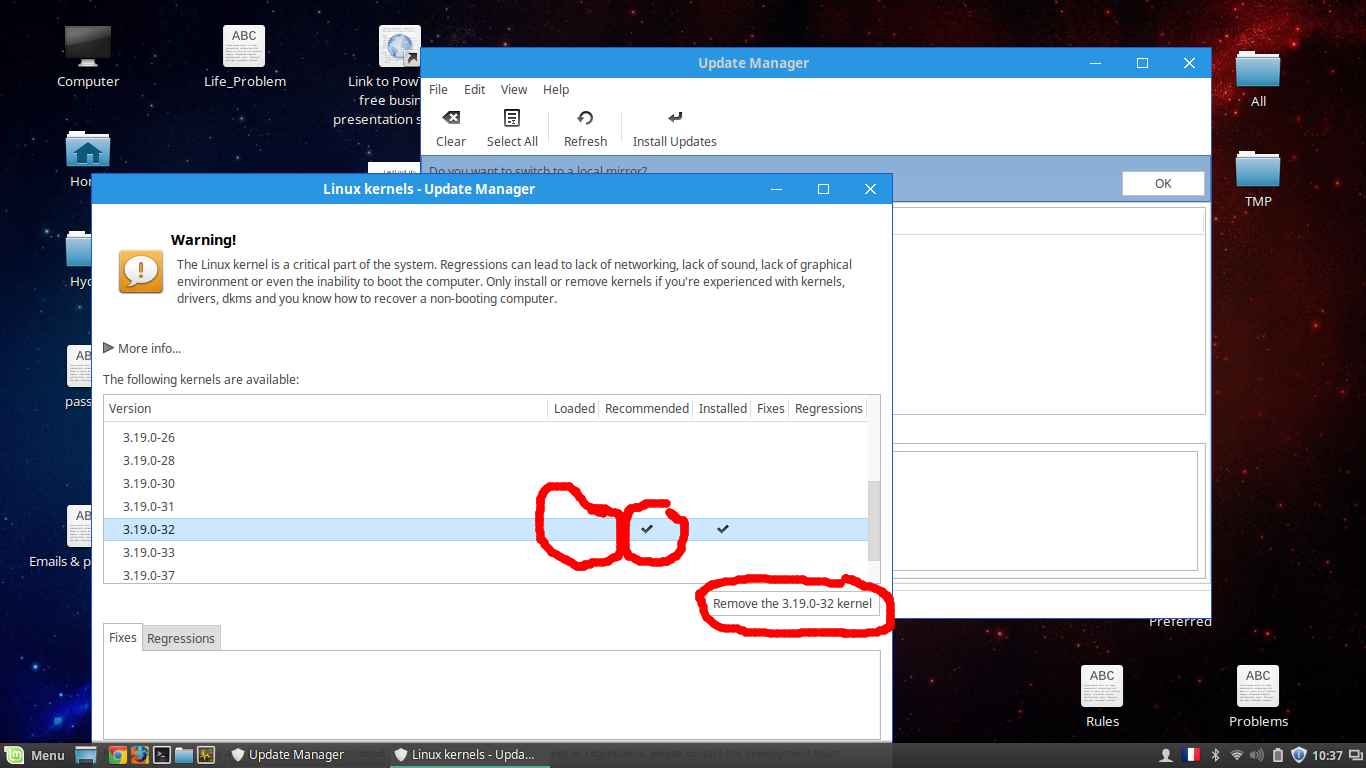Select kernel version 3.19.0-26
This screenshot has width=1366, height=768.
point(486,437)
